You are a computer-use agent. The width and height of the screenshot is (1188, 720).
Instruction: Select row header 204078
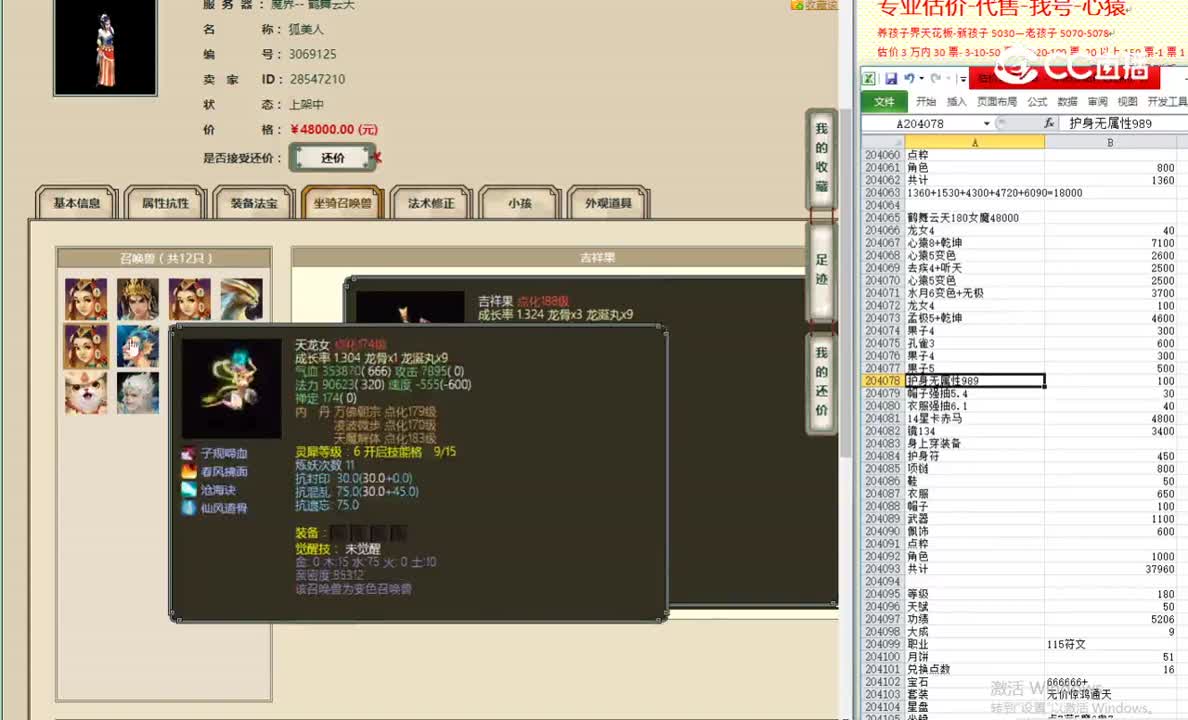pyautogui.click(x=883, y=380)
